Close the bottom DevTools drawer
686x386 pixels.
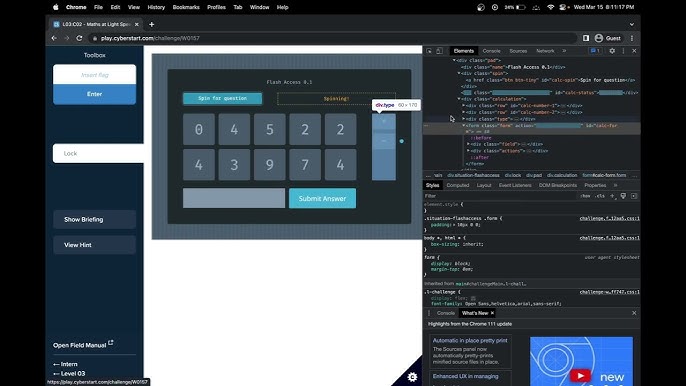click(x=634, y=313)
